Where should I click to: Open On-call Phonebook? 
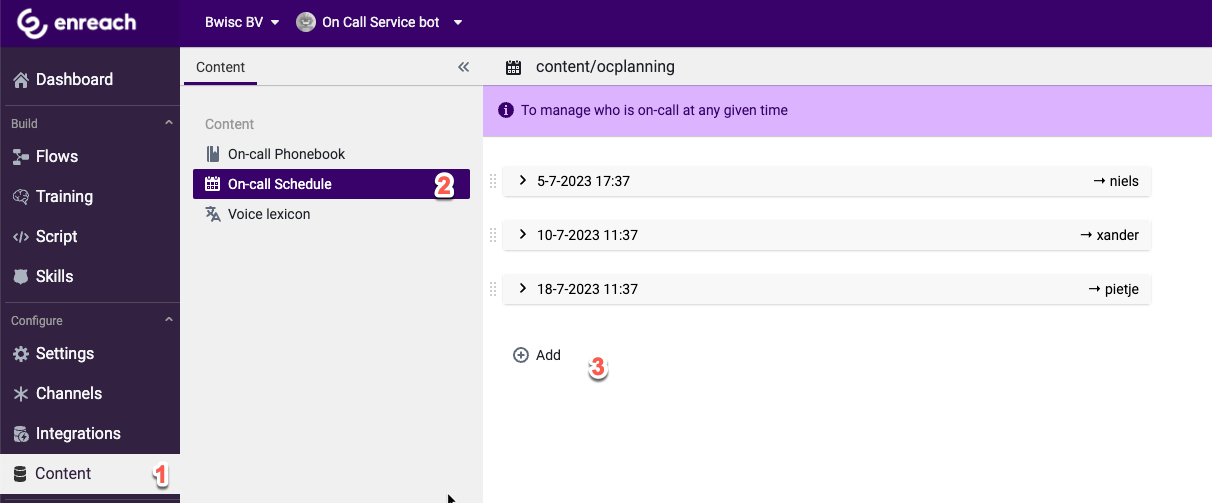point(286,154)
